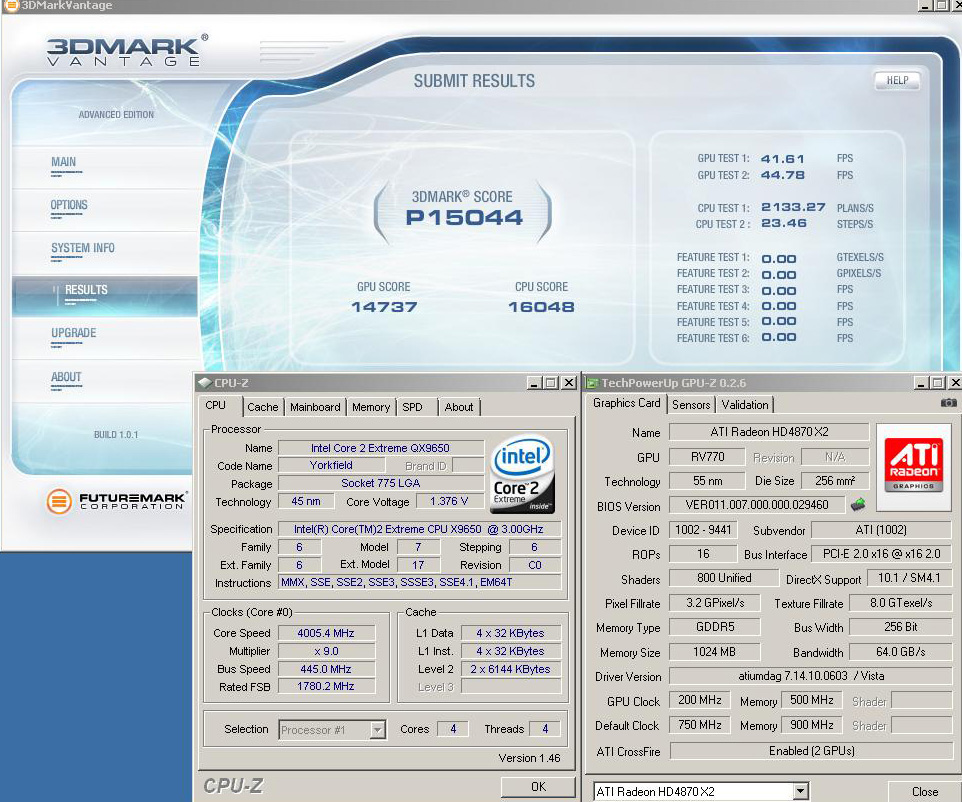Click the BIOS save icon in GPU-Z
This screenshot has width=962, height=802.
click(857, 505)
